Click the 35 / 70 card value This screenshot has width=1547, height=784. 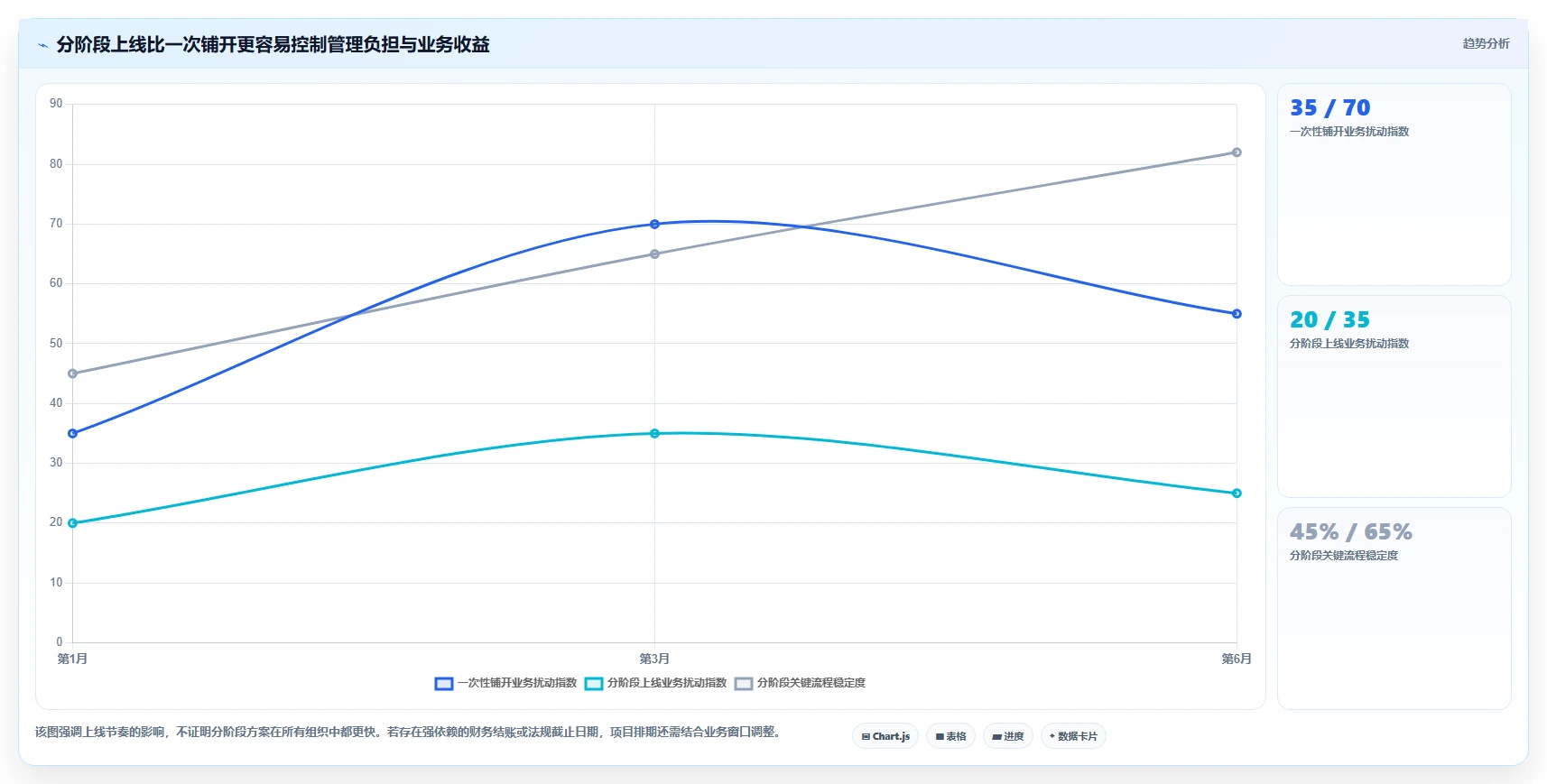(1329, 108)
